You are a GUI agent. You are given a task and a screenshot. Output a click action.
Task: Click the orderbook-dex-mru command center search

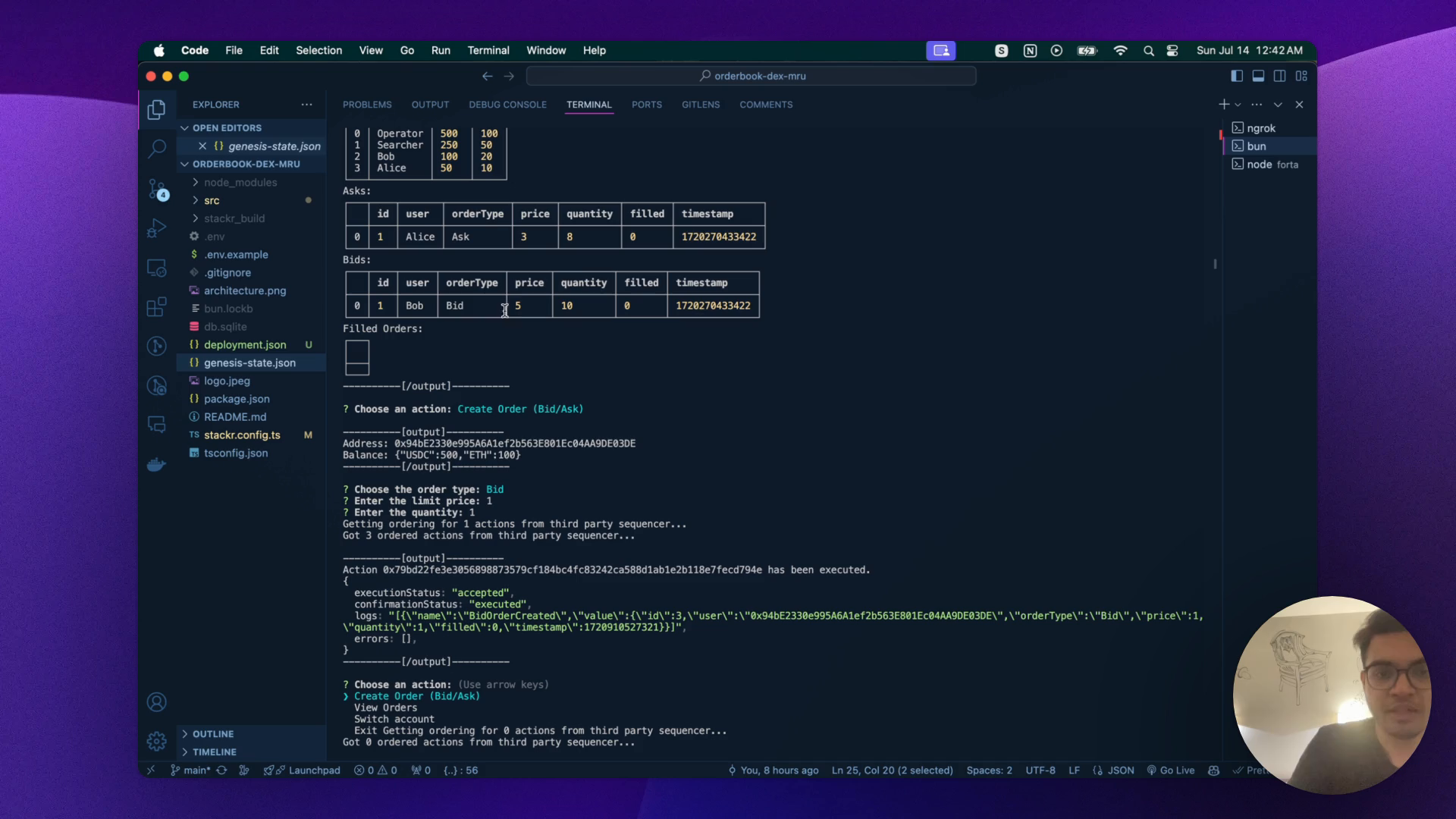[752, 76]
